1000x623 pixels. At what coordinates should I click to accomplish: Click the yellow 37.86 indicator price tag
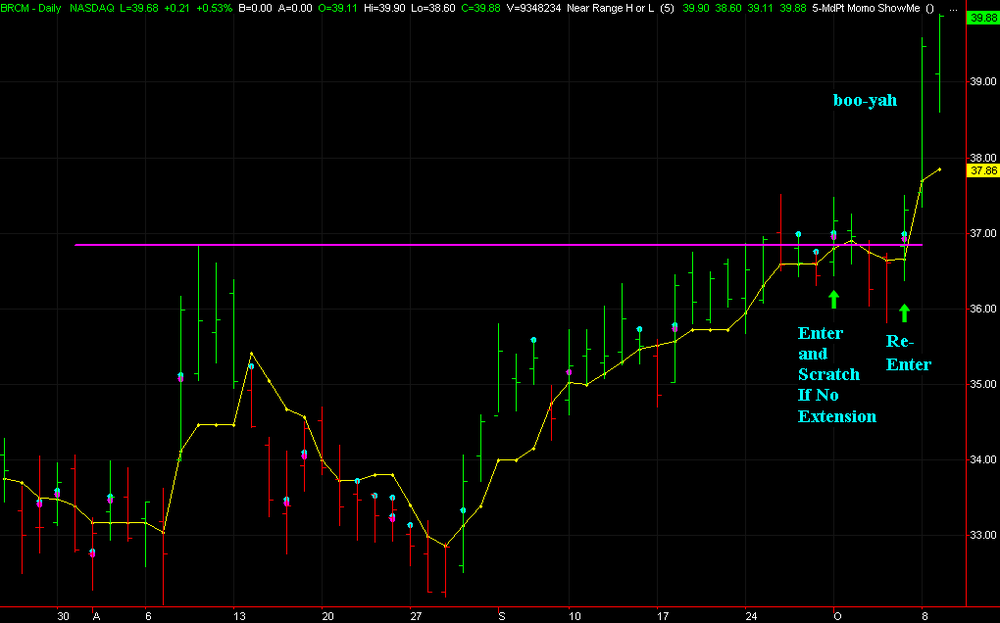[x=982, y=170]
